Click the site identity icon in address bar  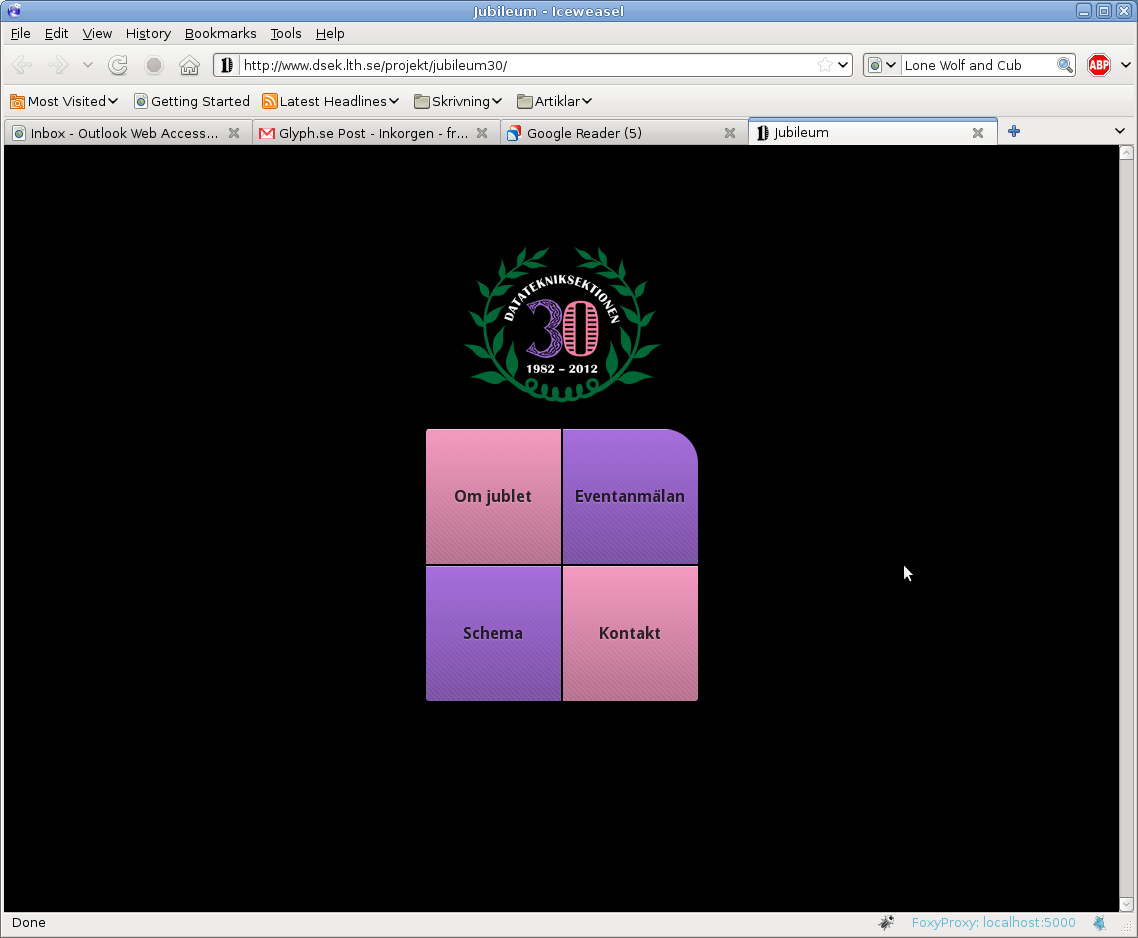pyautogui.click(x=226, y=65)
